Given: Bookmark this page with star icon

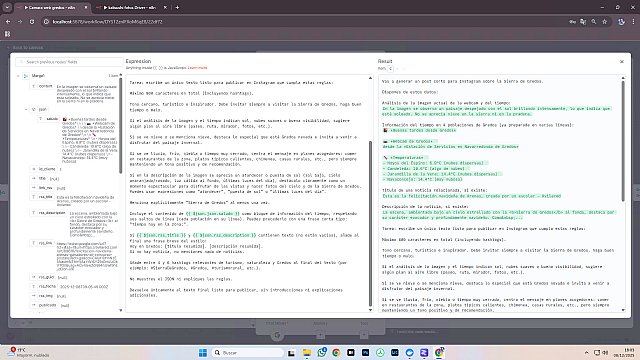Looking at the screenshot, I should 604,22.
